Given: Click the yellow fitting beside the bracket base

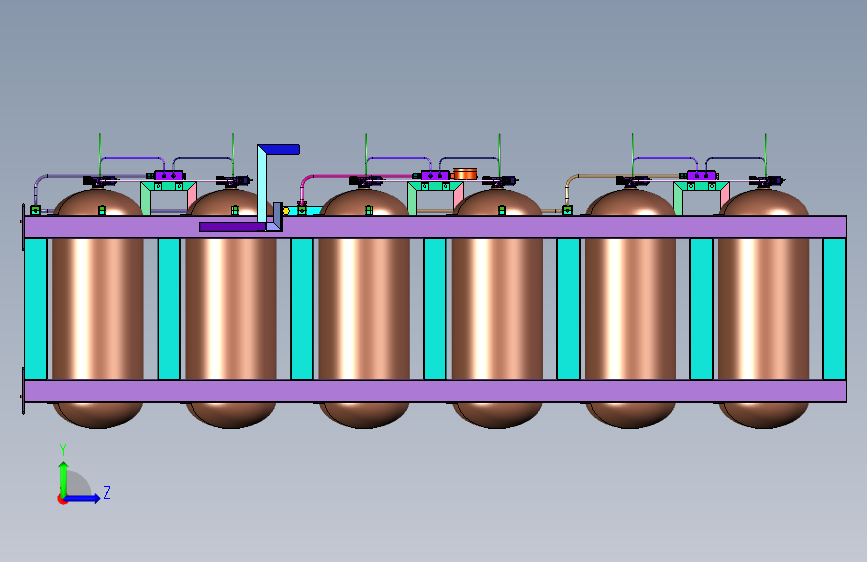Looking at the screenshot, I should [286, 211].
